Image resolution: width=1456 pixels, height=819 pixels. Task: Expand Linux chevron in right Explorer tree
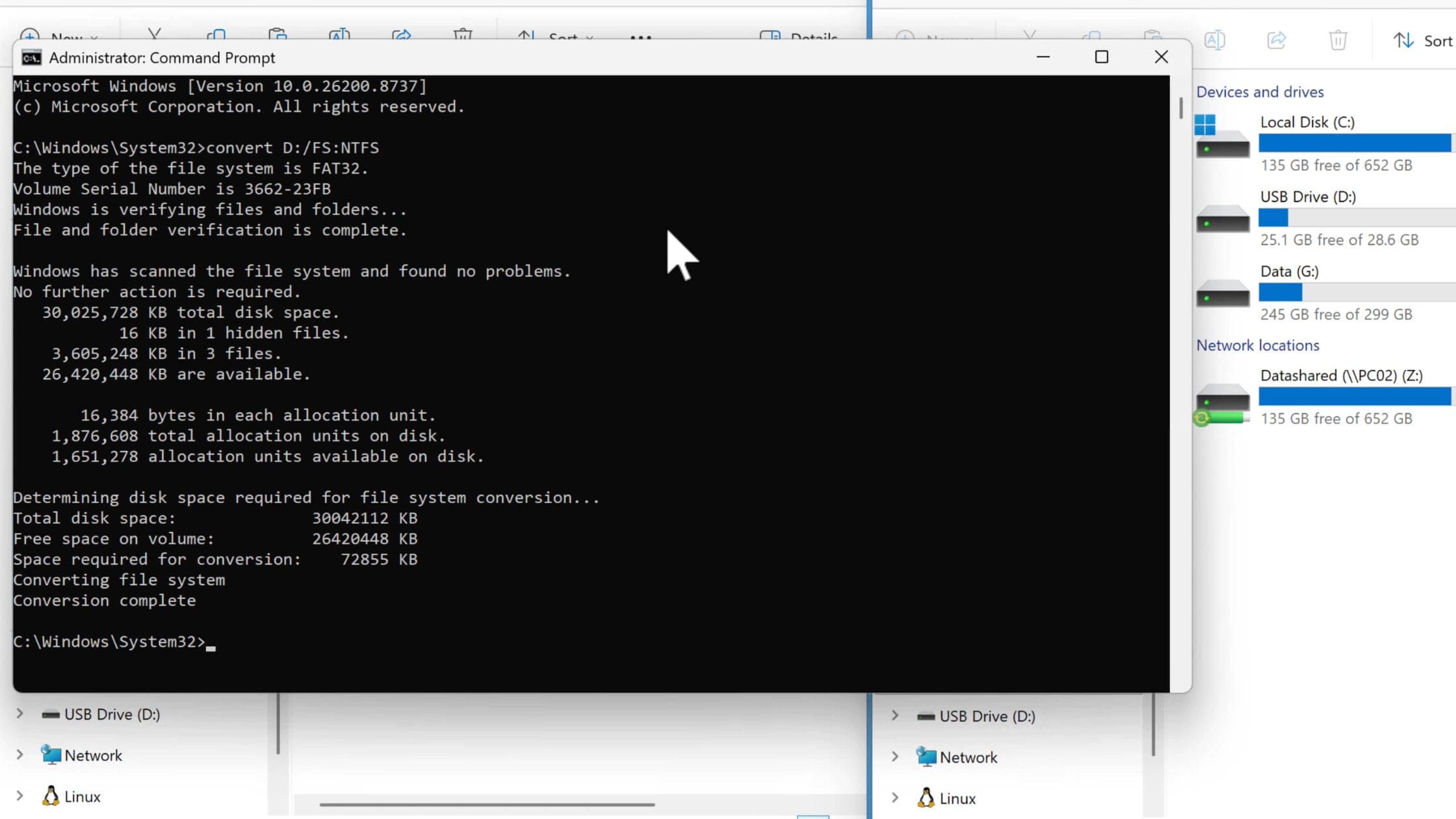[895, 798]
